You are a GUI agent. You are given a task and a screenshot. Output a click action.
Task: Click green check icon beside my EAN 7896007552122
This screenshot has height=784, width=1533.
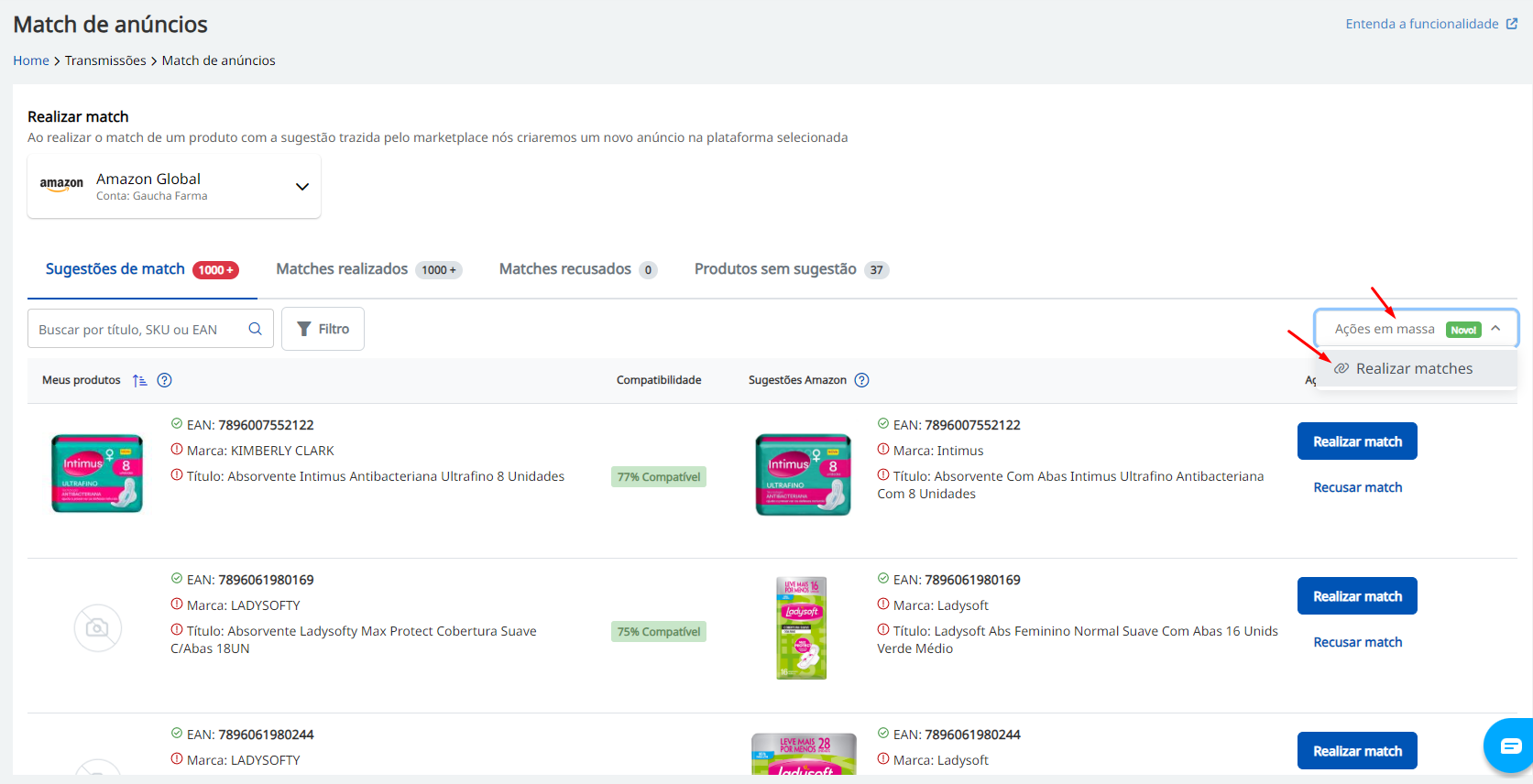pyautogui.click(x=177, y=424)
